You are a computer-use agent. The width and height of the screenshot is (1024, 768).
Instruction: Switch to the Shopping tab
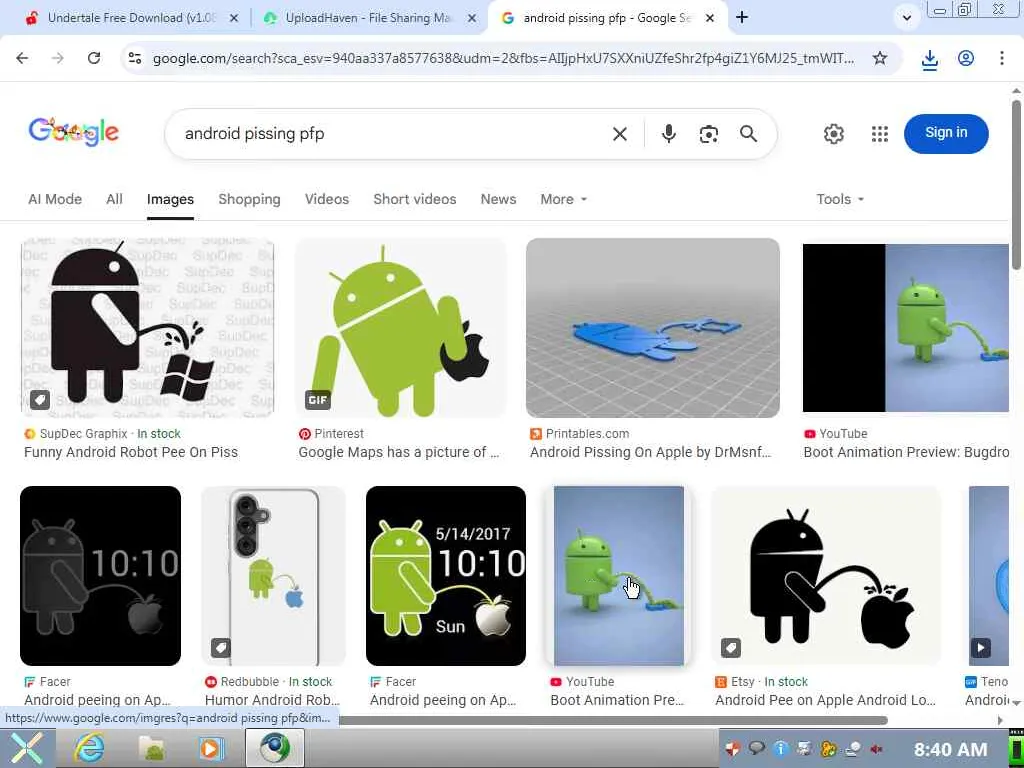[x=249, y=199]
